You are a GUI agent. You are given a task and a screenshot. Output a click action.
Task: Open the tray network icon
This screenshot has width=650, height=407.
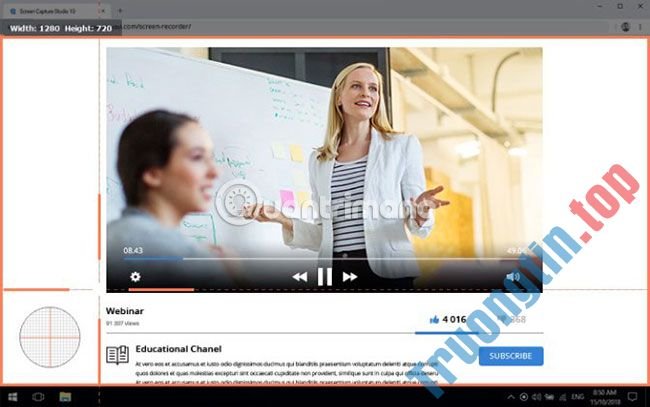pyautogui.click(x=563, y=397)
